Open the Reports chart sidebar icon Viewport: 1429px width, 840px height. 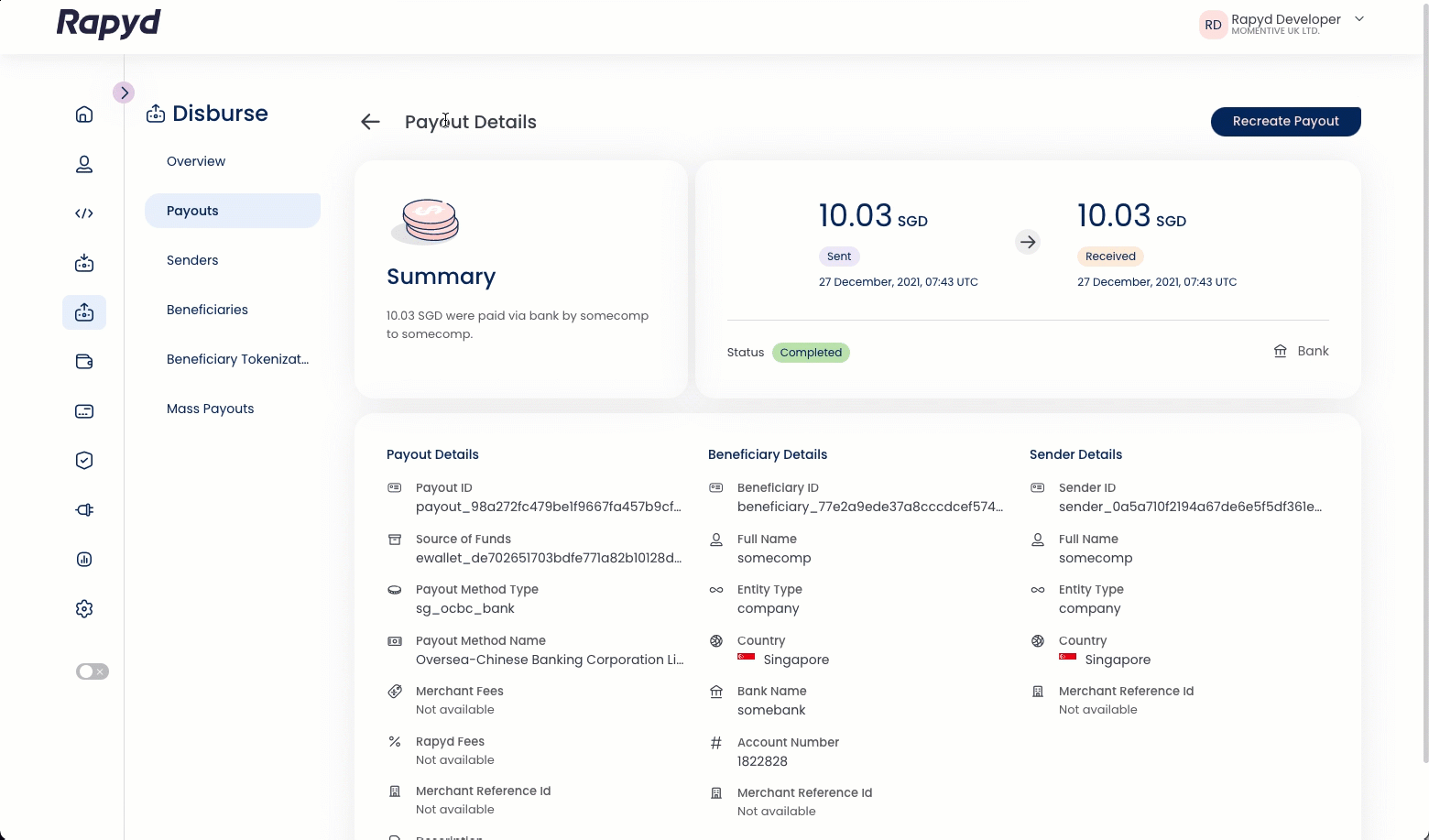pos(84,560)
